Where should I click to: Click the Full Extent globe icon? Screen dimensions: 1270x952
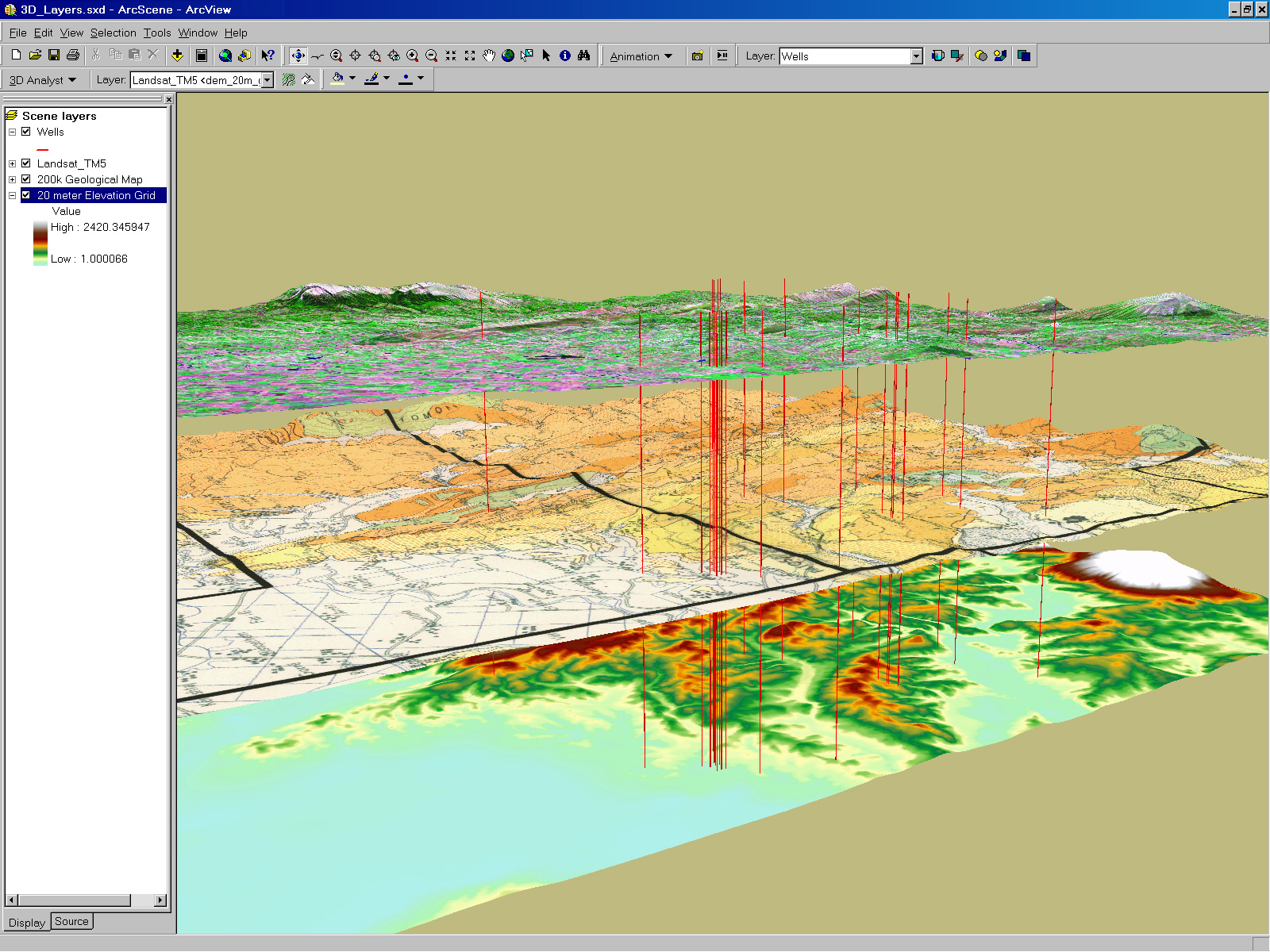[508, 56]
